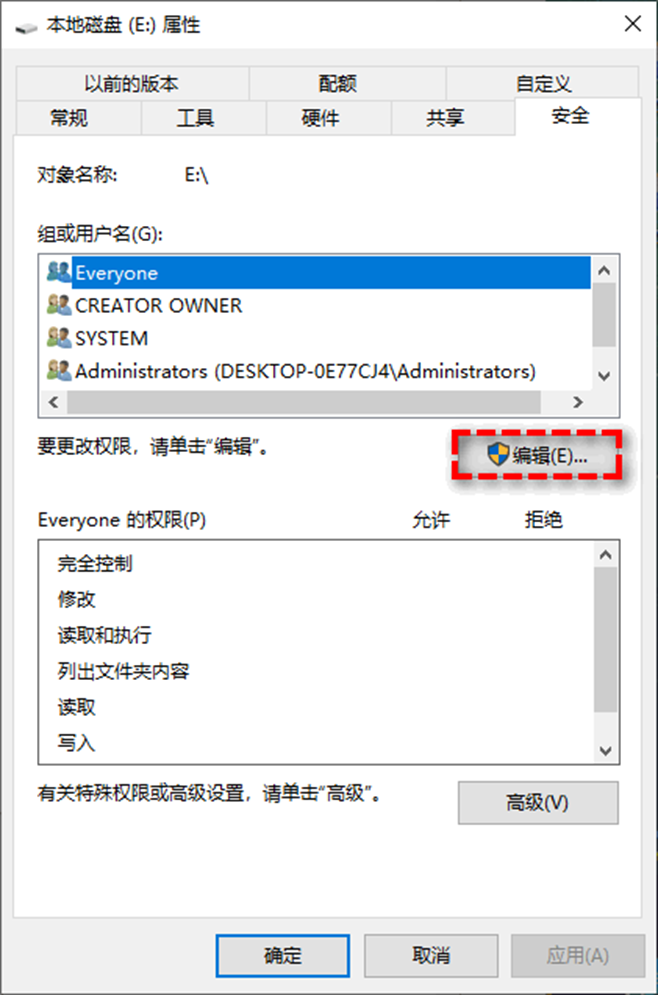Click the drive icon in title bar

click(26, 28)
